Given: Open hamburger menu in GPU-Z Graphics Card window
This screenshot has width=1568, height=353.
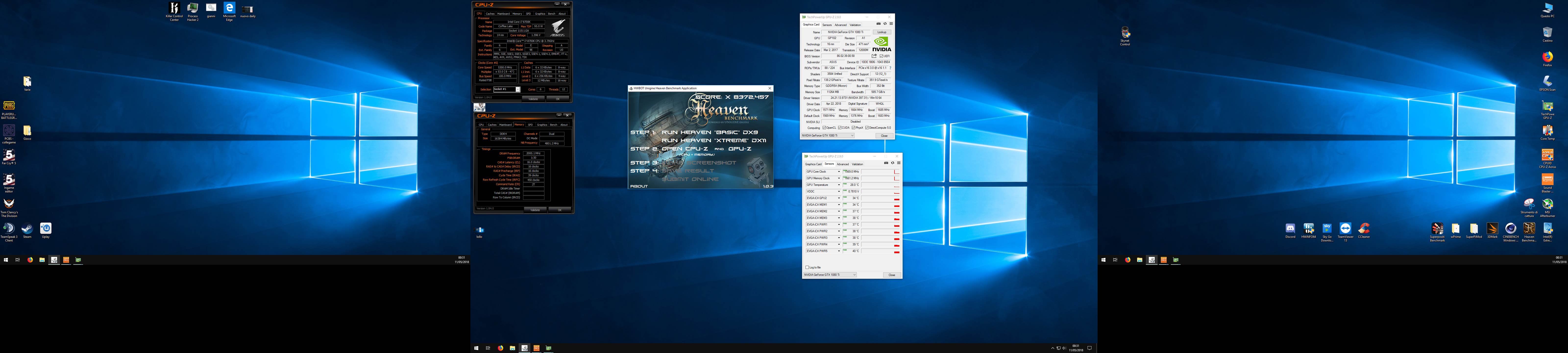Looking at the screenshot, I should pos(891,24).
